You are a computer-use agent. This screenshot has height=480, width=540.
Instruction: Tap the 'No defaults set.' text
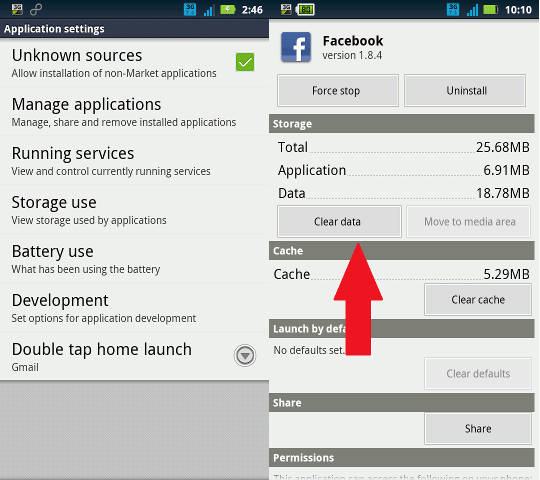(x=309, y=350)
